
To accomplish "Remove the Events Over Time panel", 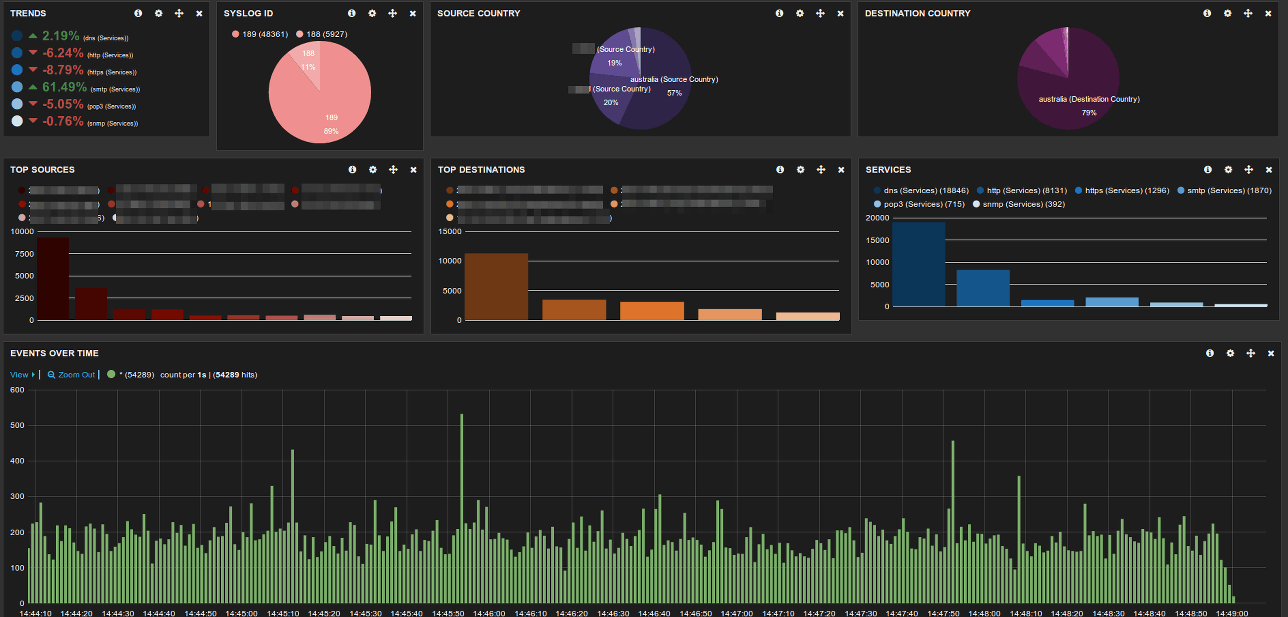I will click(x=1271, y=353).
